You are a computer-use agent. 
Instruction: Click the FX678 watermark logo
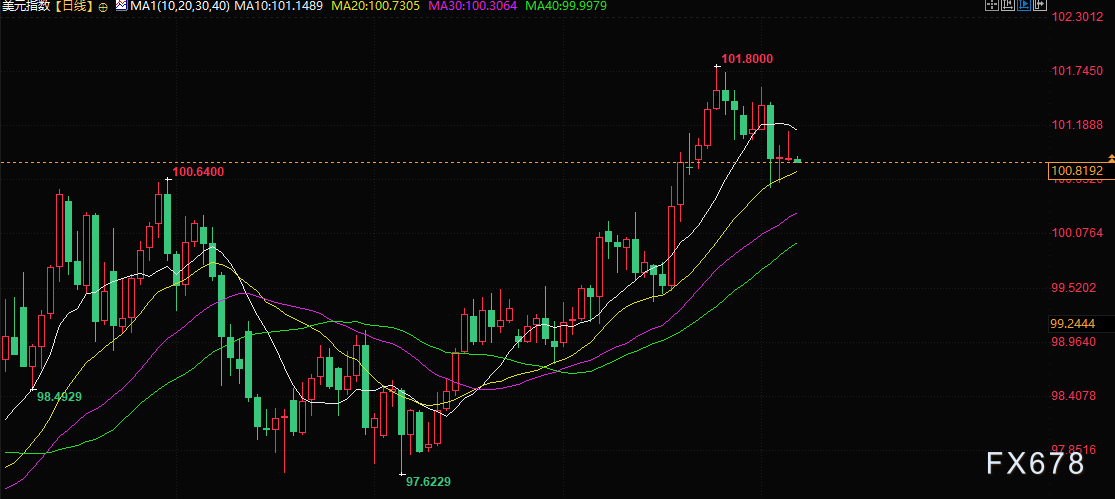point(1035,463)
